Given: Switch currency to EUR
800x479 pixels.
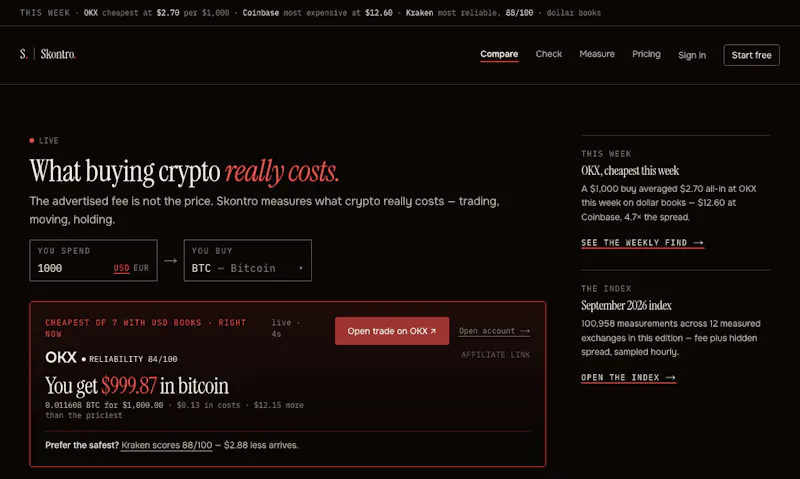Looking at the screenshot, I should click(x=141, y=268).
